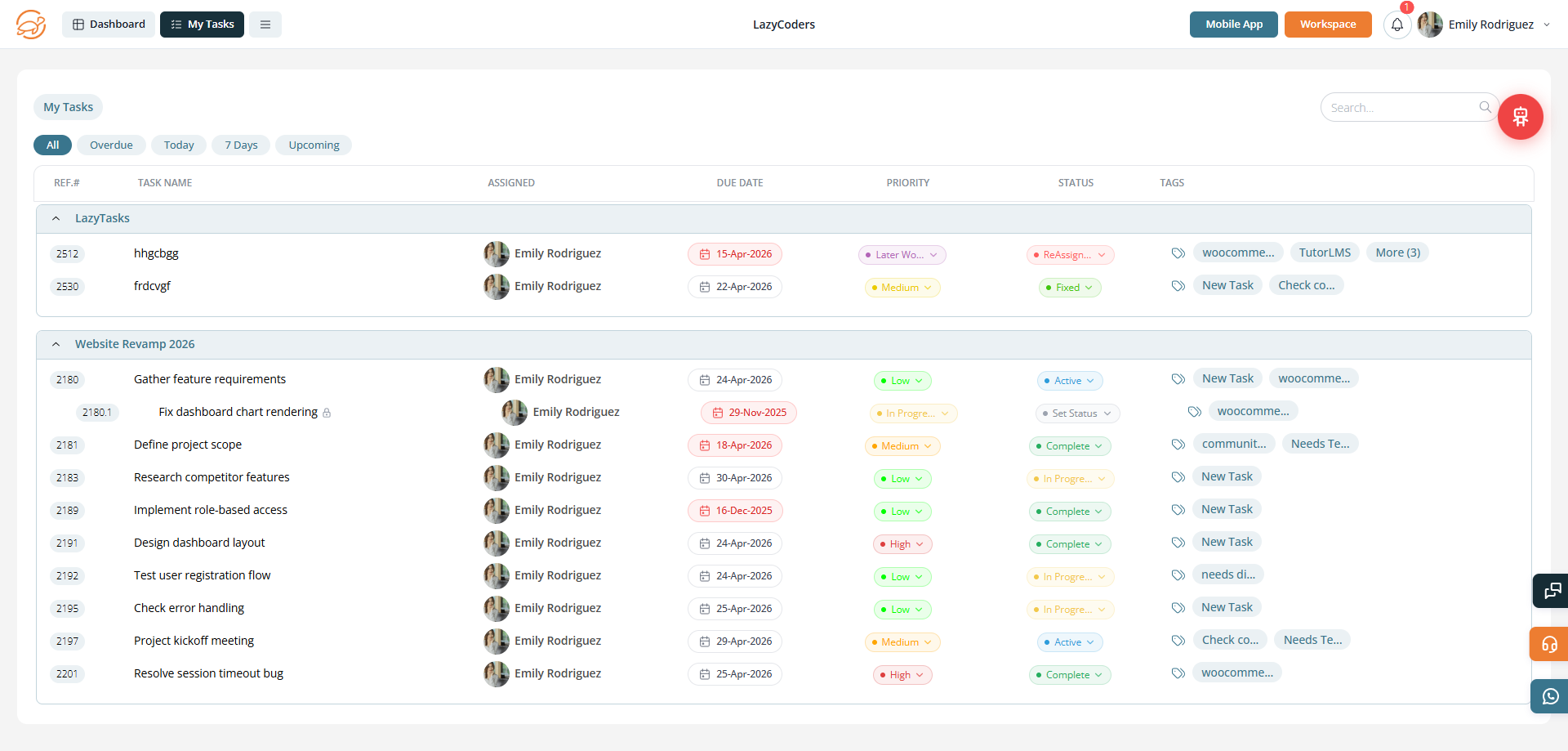This screenshot has width=1568, height=751.
Task: Click the LazyCoders logo icon
Action: [x=31, y=25]
